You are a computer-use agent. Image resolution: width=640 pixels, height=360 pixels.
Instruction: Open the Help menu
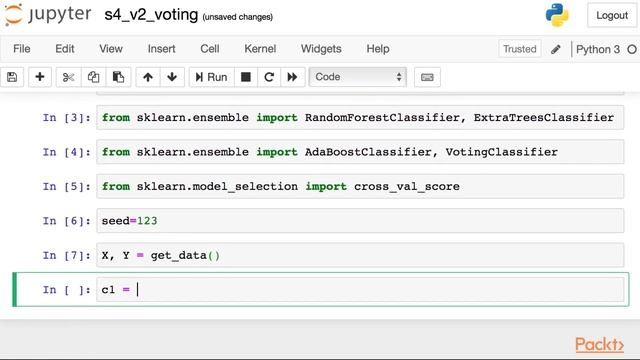pyautogui.click(x=378, y=49)
